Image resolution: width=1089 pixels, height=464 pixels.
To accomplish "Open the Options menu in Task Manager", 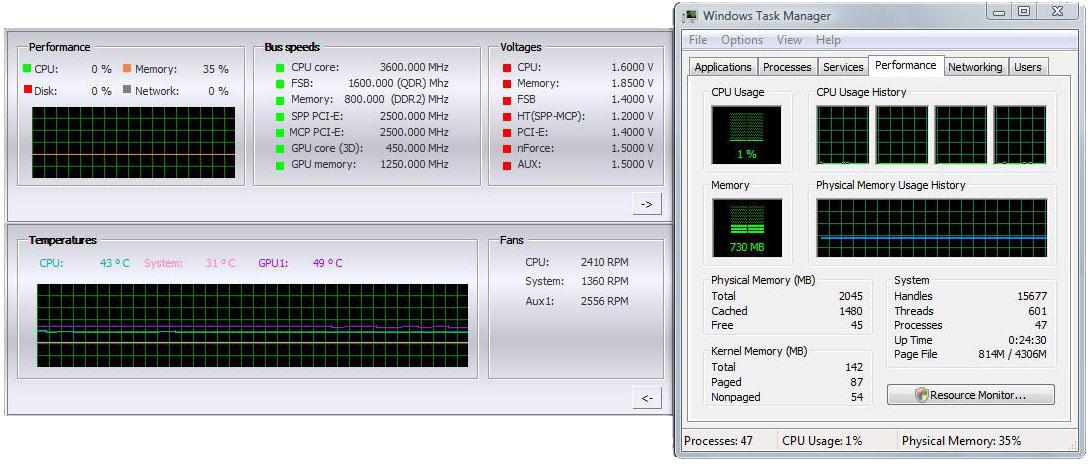I will (x=742, y=40).
